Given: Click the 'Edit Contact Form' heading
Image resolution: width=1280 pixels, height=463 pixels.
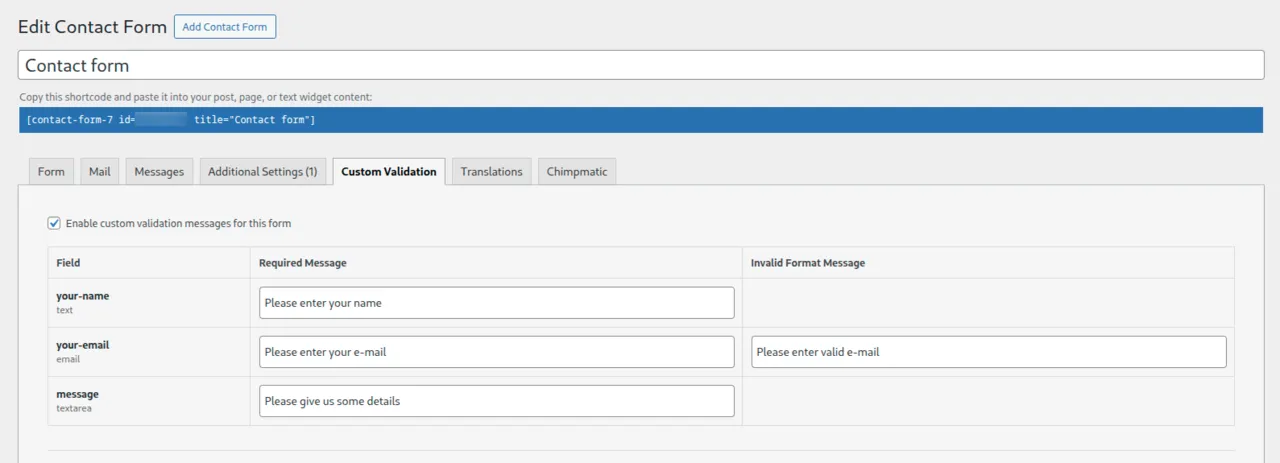Looking at the screenshot, I should [x=92, y=27].
